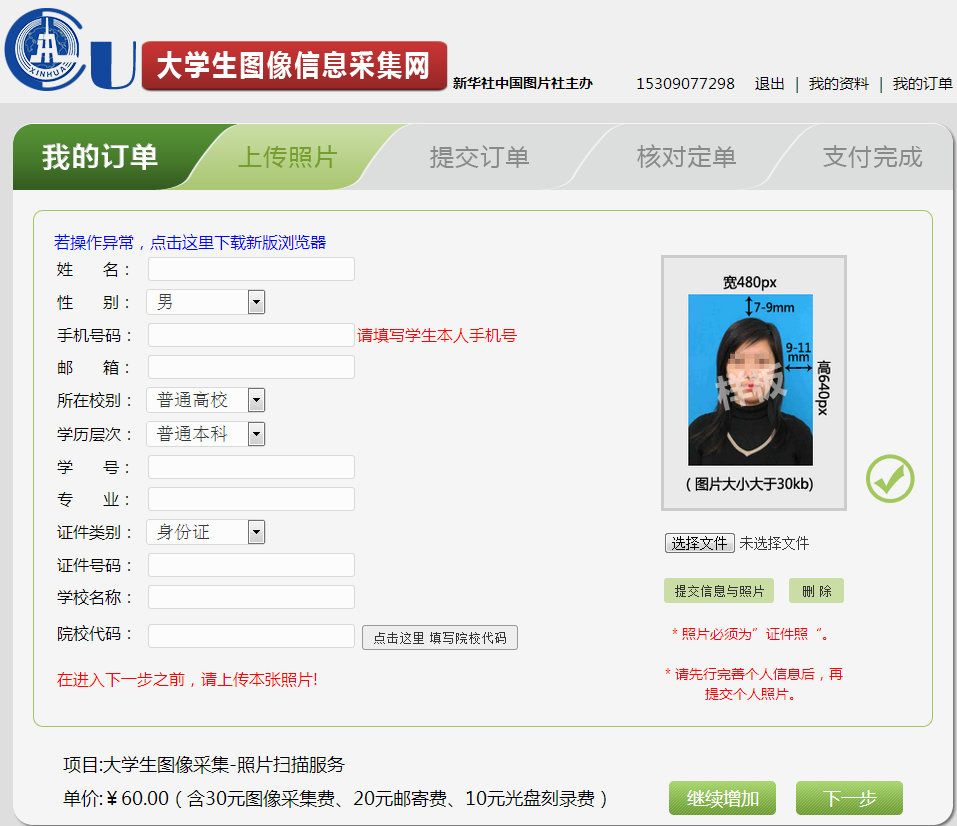The height and width of the screenshot is (826, 957).
Task: Expand the 所在校别 school type dropdown
Action: tap(206, 400)
